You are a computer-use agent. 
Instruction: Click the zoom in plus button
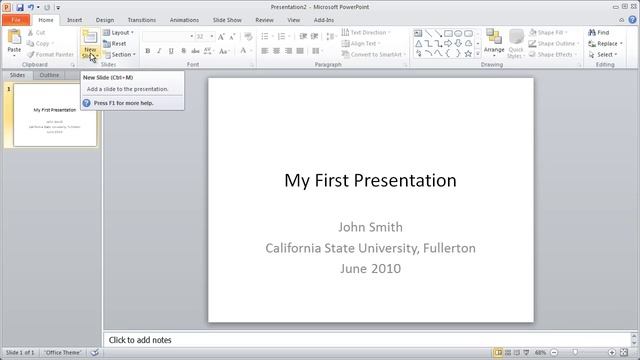(612, 352)
